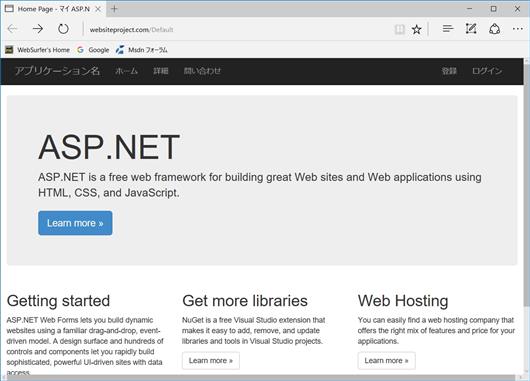The height and width of the screenshot is (381, 530).
Task: Open Msdn フォーラム favorite
Action: [x=142, y=50]
